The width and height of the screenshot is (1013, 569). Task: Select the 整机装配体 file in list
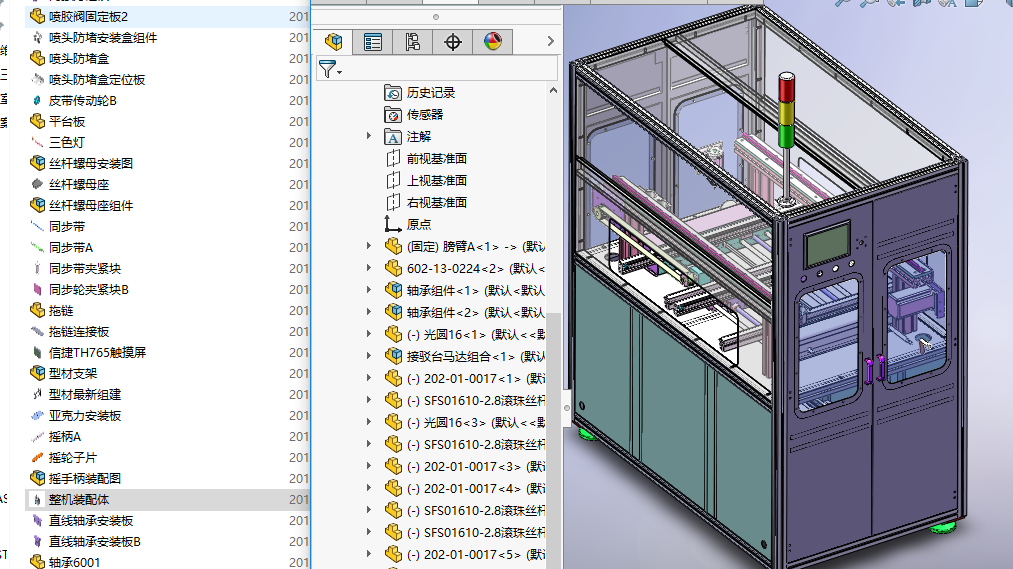tap(79, 499)
